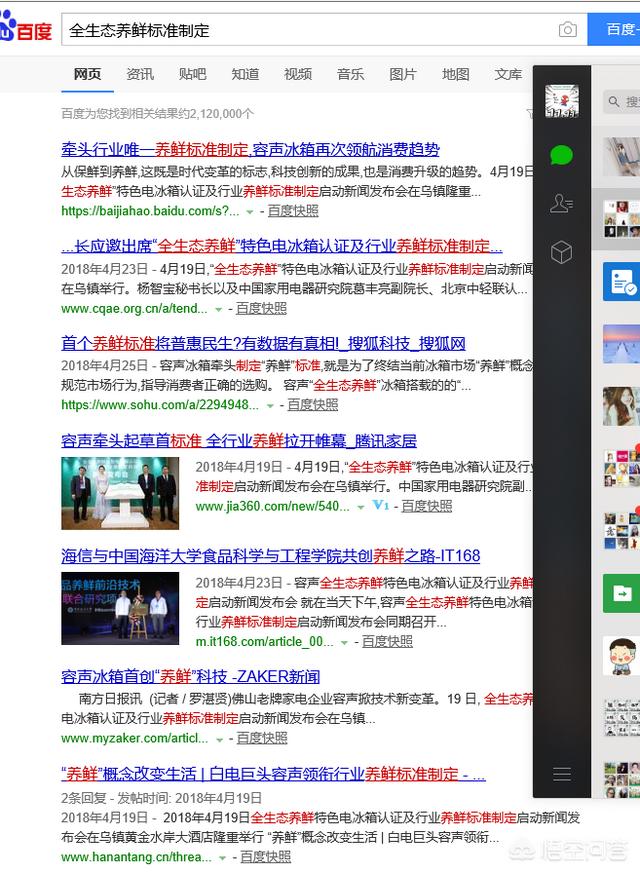Switch to the 资讯 tab
This screenshot has height=873, width=640.
click(140, 74)
